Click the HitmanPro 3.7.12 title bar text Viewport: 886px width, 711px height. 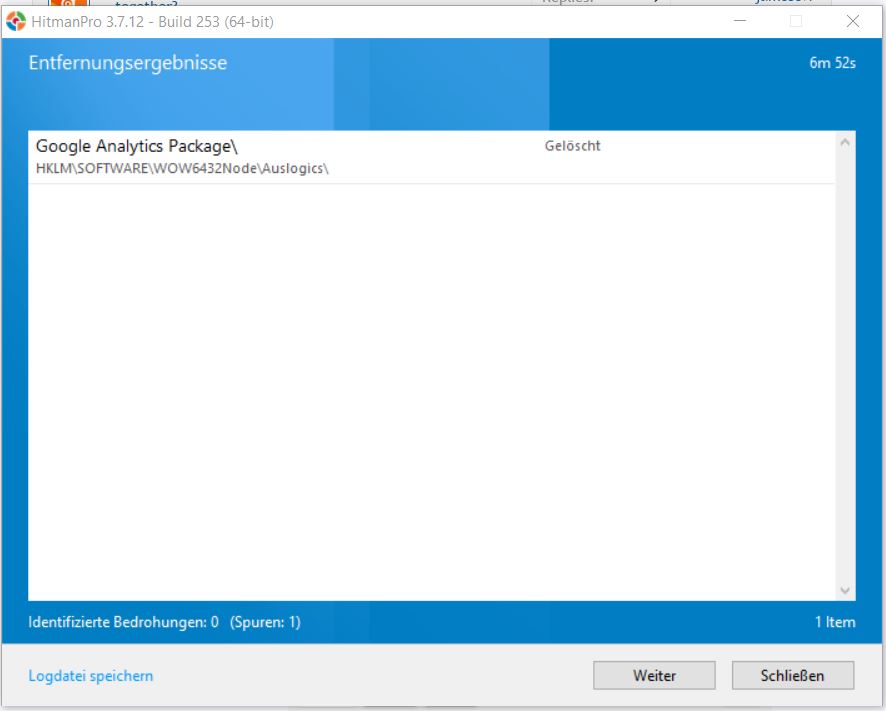153,22
